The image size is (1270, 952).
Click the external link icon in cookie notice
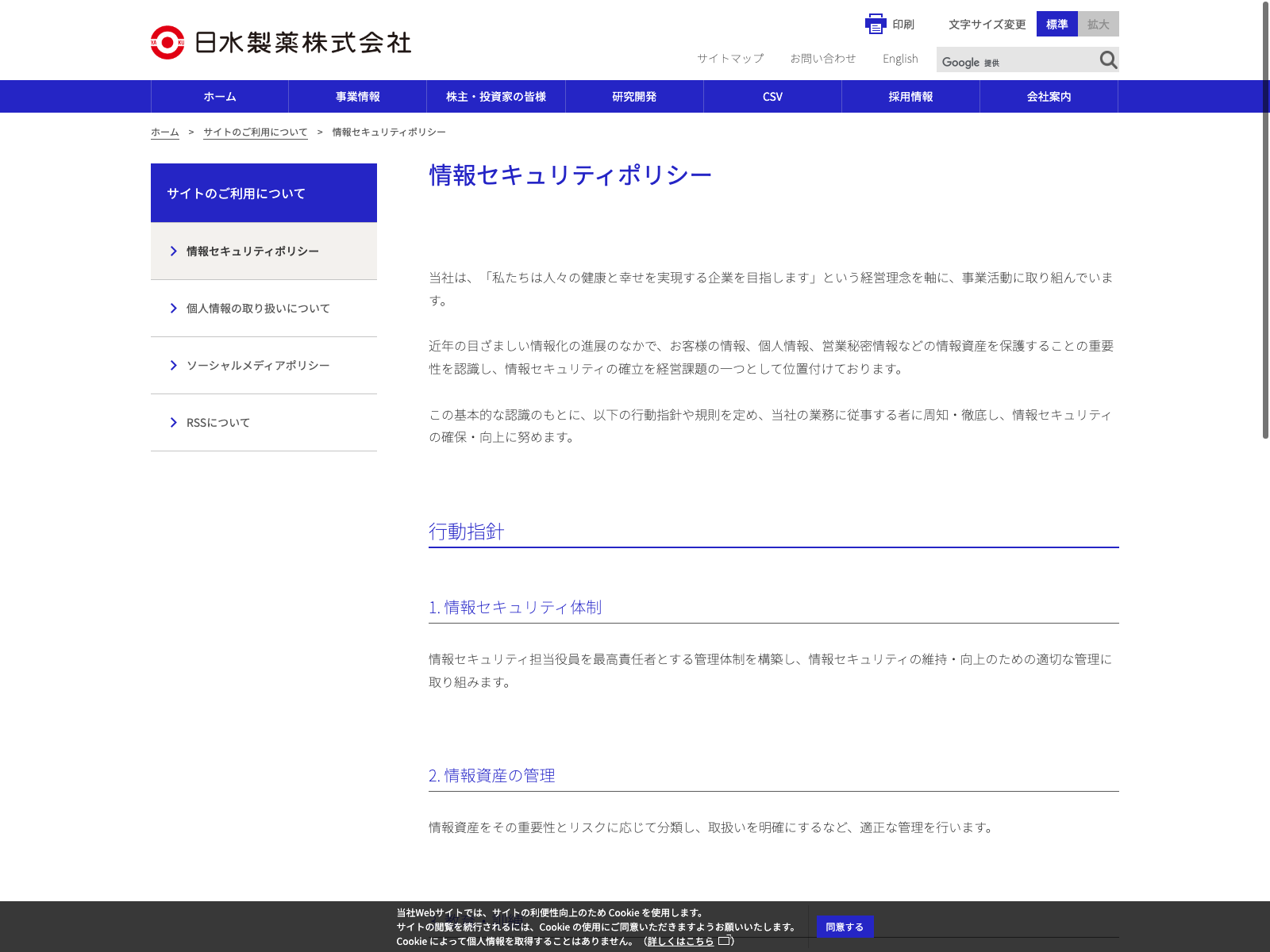point(723,941)
